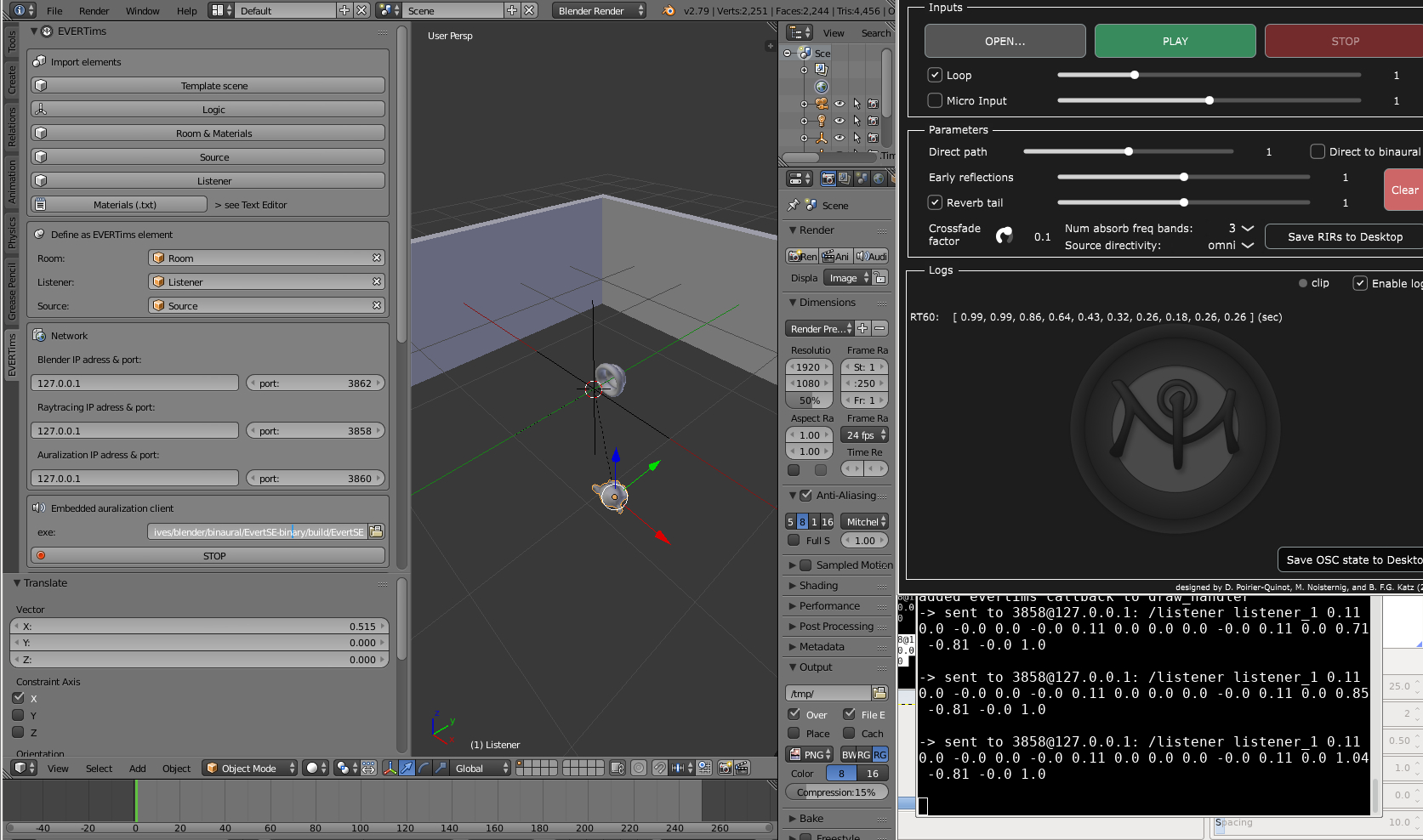This screenshot has height=840, width=1423.
Task: Expand the Performance panel
Action: (793, 605)
